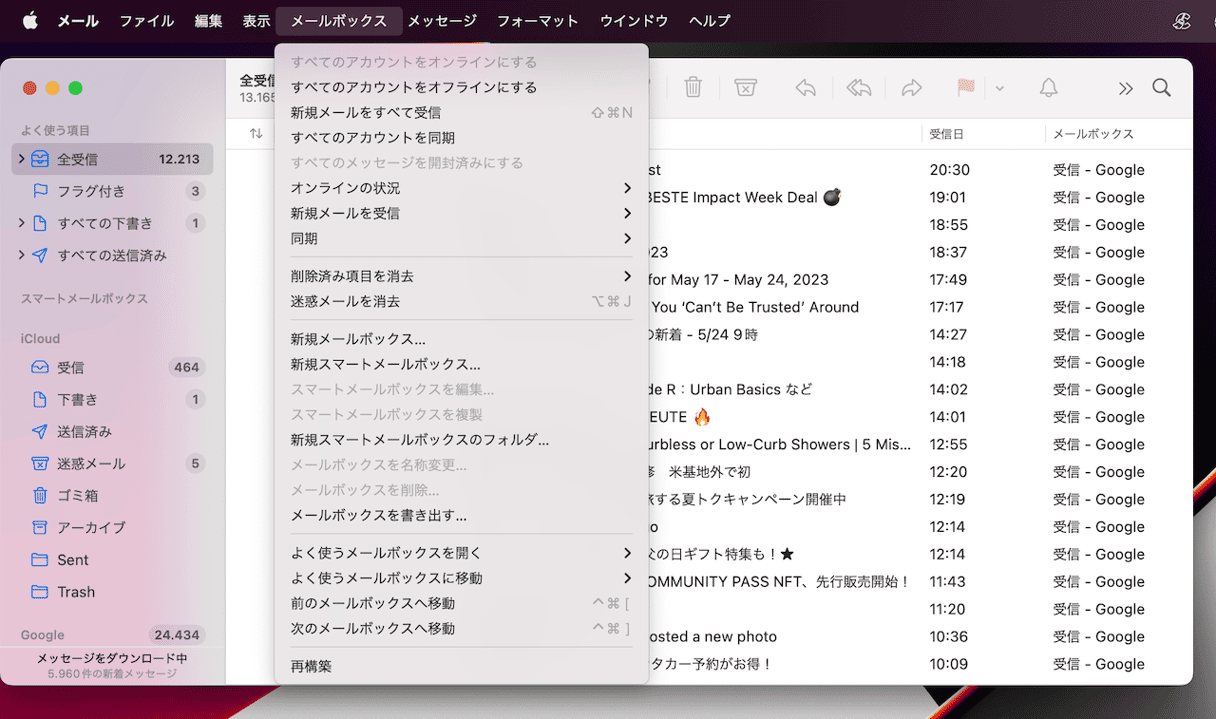
Task: Open the ファイル menu
Action: (x=146, y=20)
